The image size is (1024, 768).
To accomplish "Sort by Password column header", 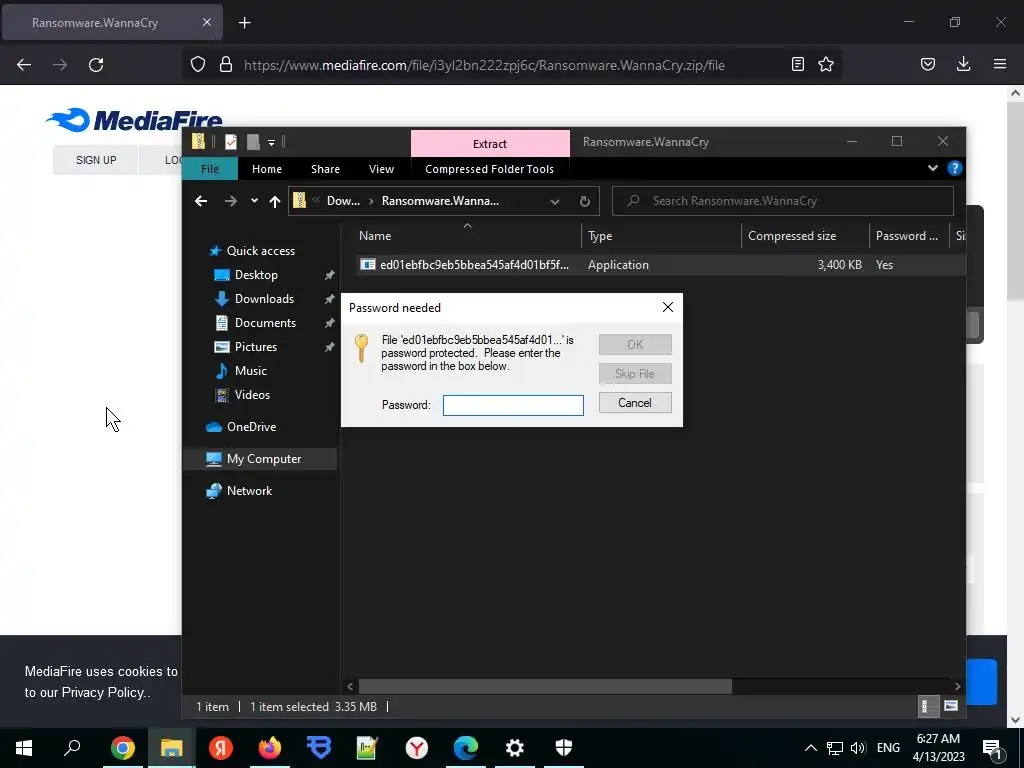I will click(908, 236).
